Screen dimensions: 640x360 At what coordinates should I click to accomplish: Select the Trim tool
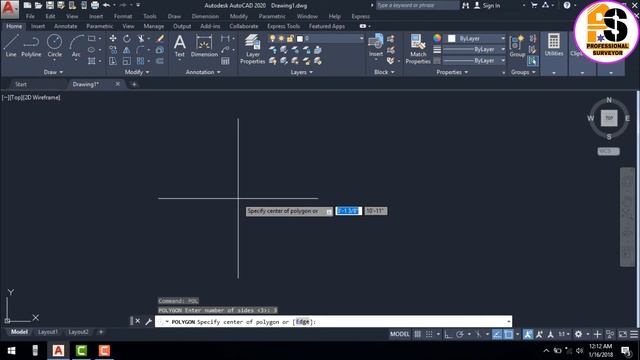[x=141, y=38]
